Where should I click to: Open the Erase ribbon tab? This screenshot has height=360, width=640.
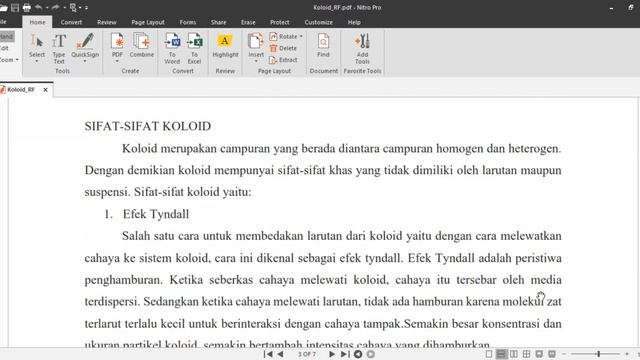(248, 22)
